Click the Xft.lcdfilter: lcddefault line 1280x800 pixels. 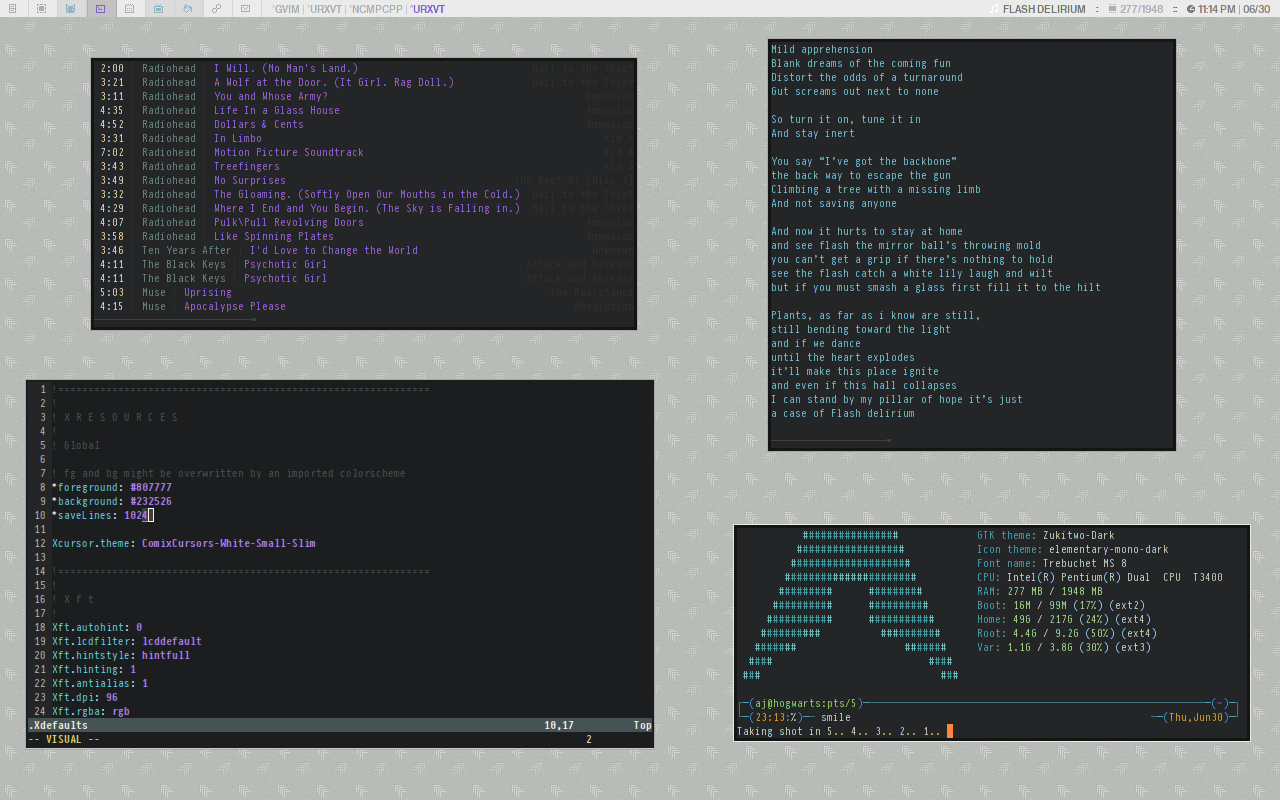pyautogui.click(x=127, y=641)
